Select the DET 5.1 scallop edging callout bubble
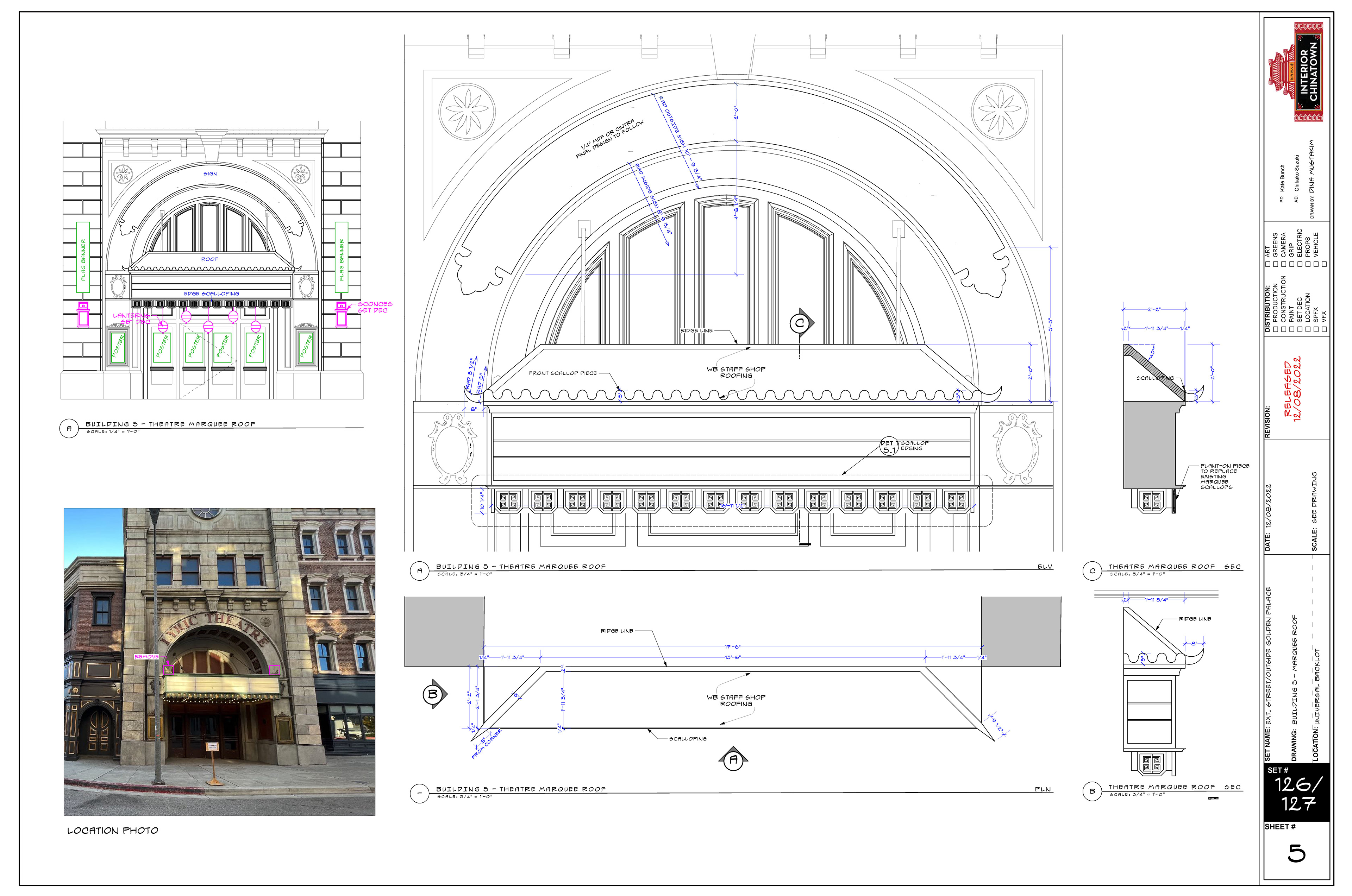This screenshot has height=896, width=1352. (x=889, y=446)
